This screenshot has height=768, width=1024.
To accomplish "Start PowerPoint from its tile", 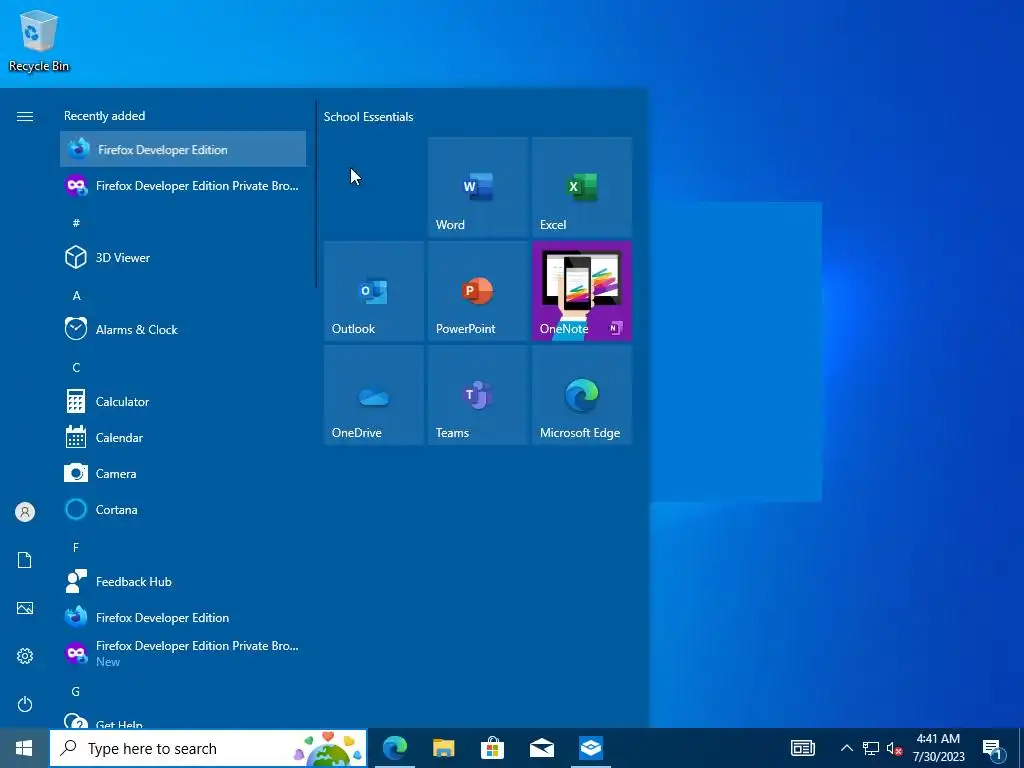I will [477, 291].
